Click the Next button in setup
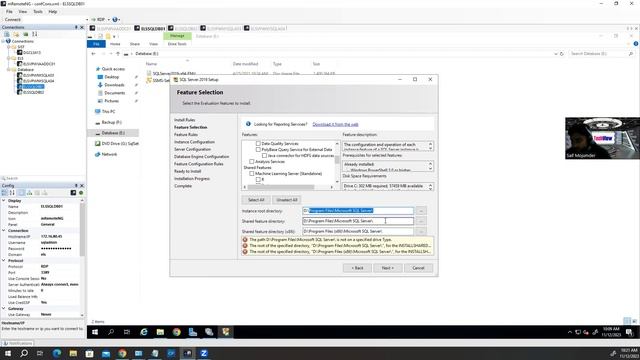The width and height of the screenshot is (640, 360). (x=387, y=268)
